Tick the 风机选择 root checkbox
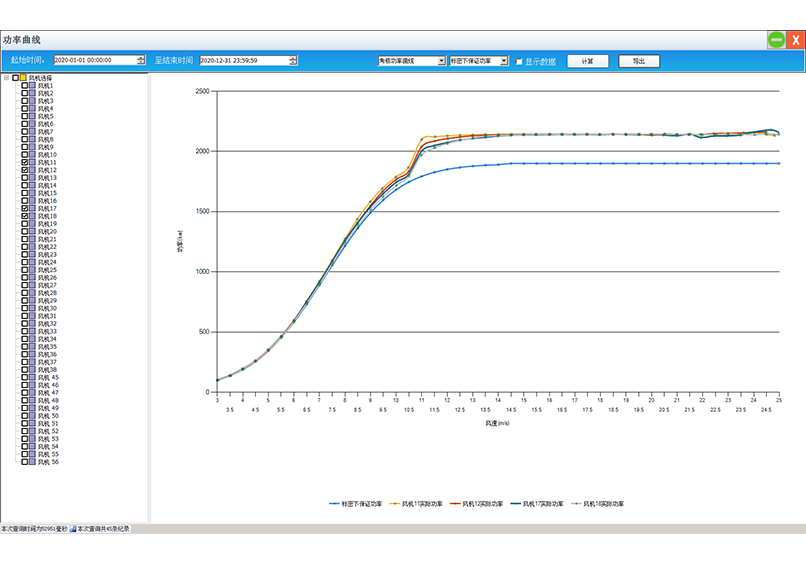The width and height of the screenshot is (806, 564). tap(15, 78)
